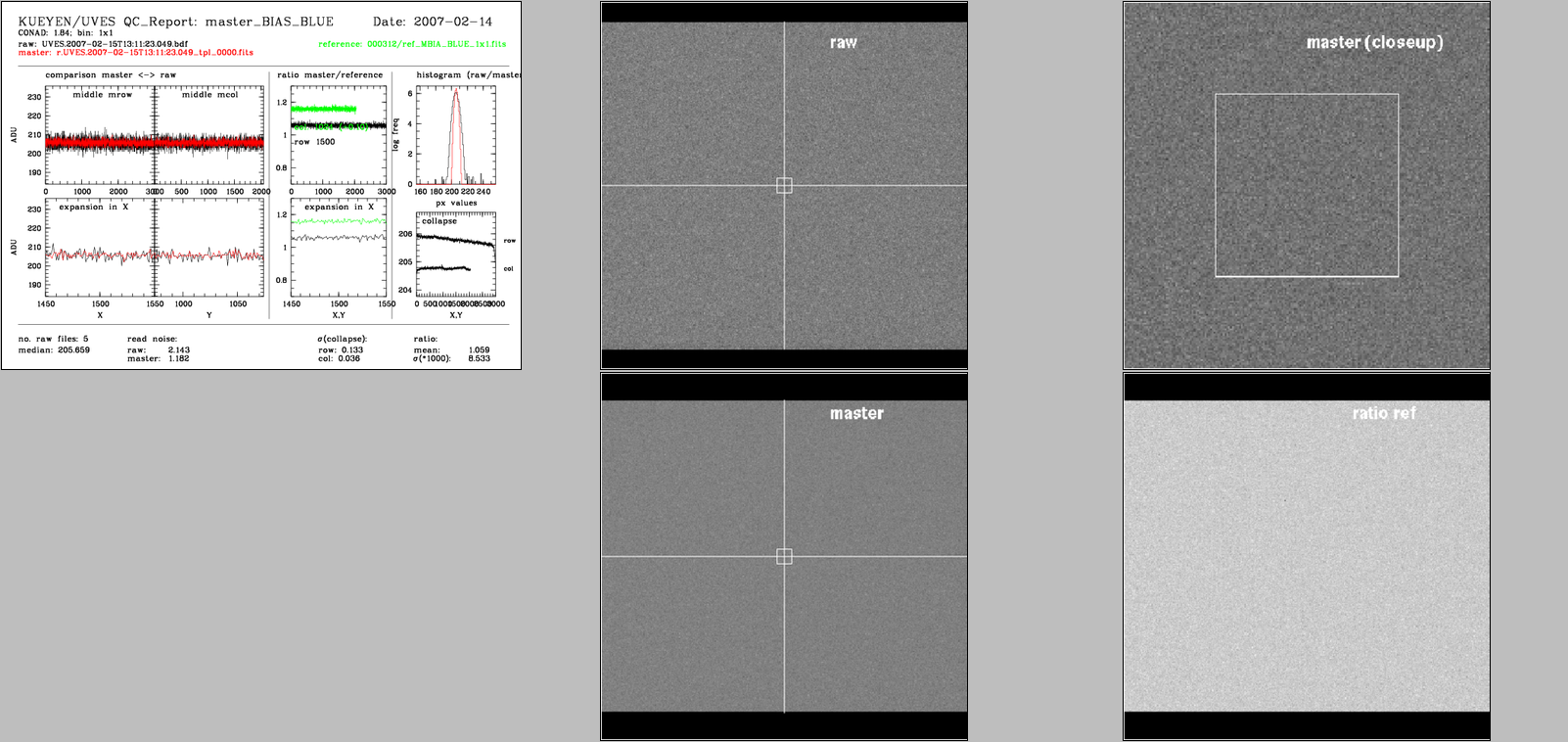Image resolution: width=1568 pixels, height=742 pixels.
Task: Click the small center square in master image
Action: 784,557
